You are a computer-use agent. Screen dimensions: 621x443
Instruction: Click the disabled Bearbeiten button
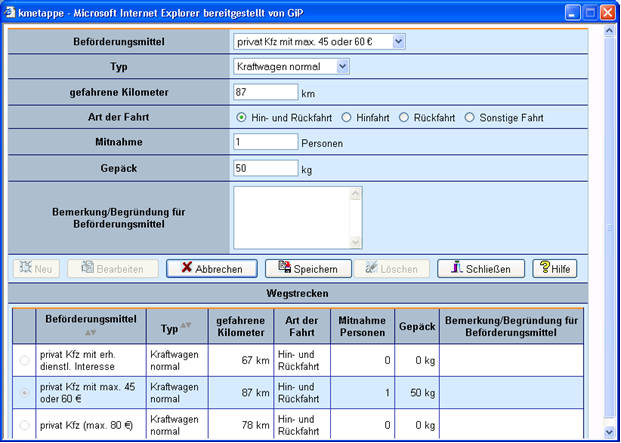[x=113, y=269]
